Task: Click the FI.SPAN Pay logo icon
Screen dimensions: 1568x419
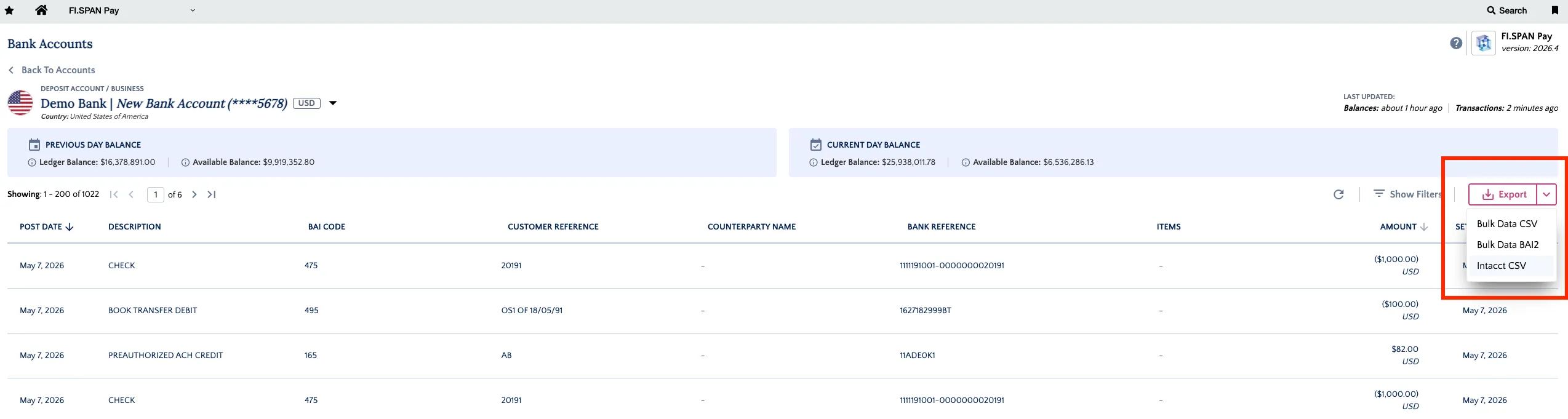Action: [x=1484, y=43]
